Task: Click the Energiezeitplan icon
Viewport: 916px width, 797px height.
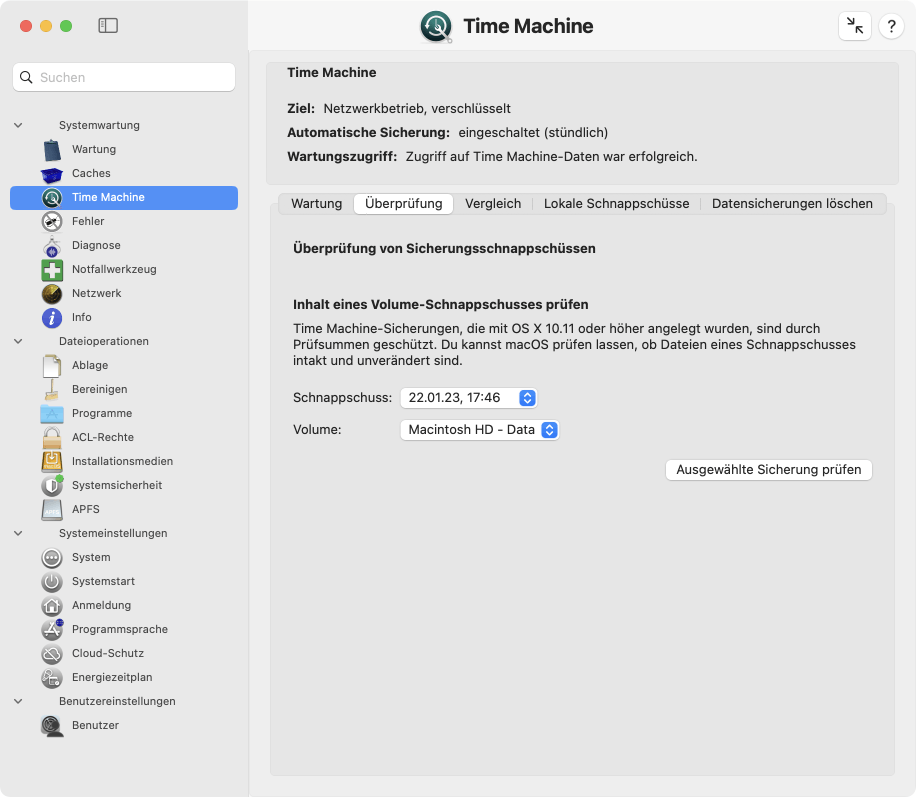Action: point(52,677)
